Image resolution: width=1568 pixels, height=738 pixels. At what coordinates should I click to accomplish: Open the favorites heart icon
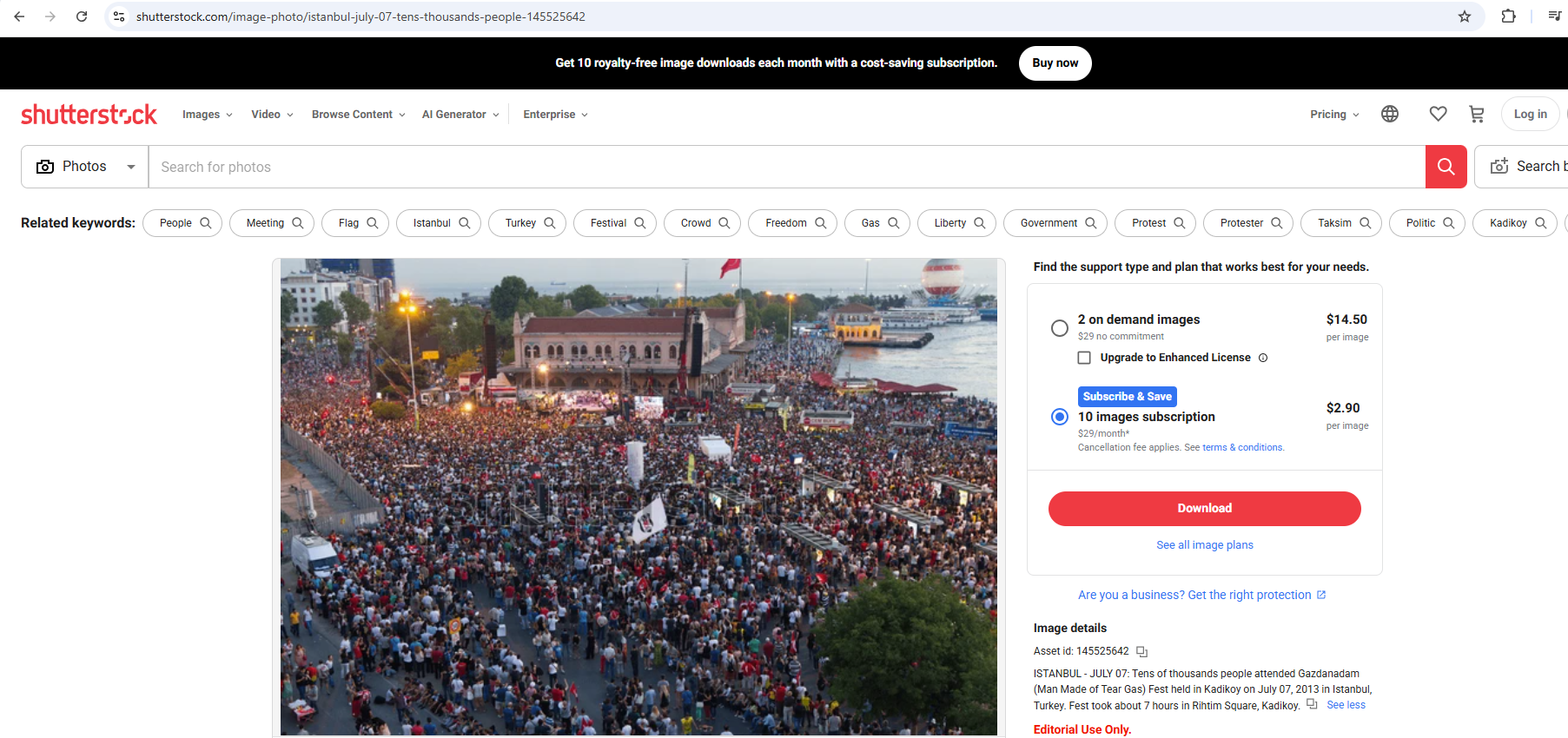click(1438, 114)
